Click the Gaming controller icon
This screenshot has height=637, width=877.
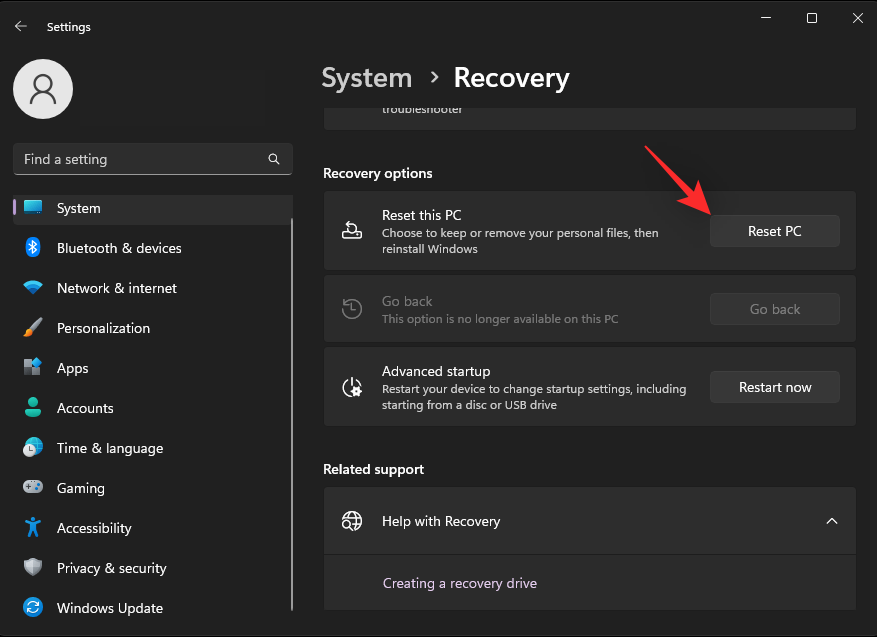[x=33, y=487]
